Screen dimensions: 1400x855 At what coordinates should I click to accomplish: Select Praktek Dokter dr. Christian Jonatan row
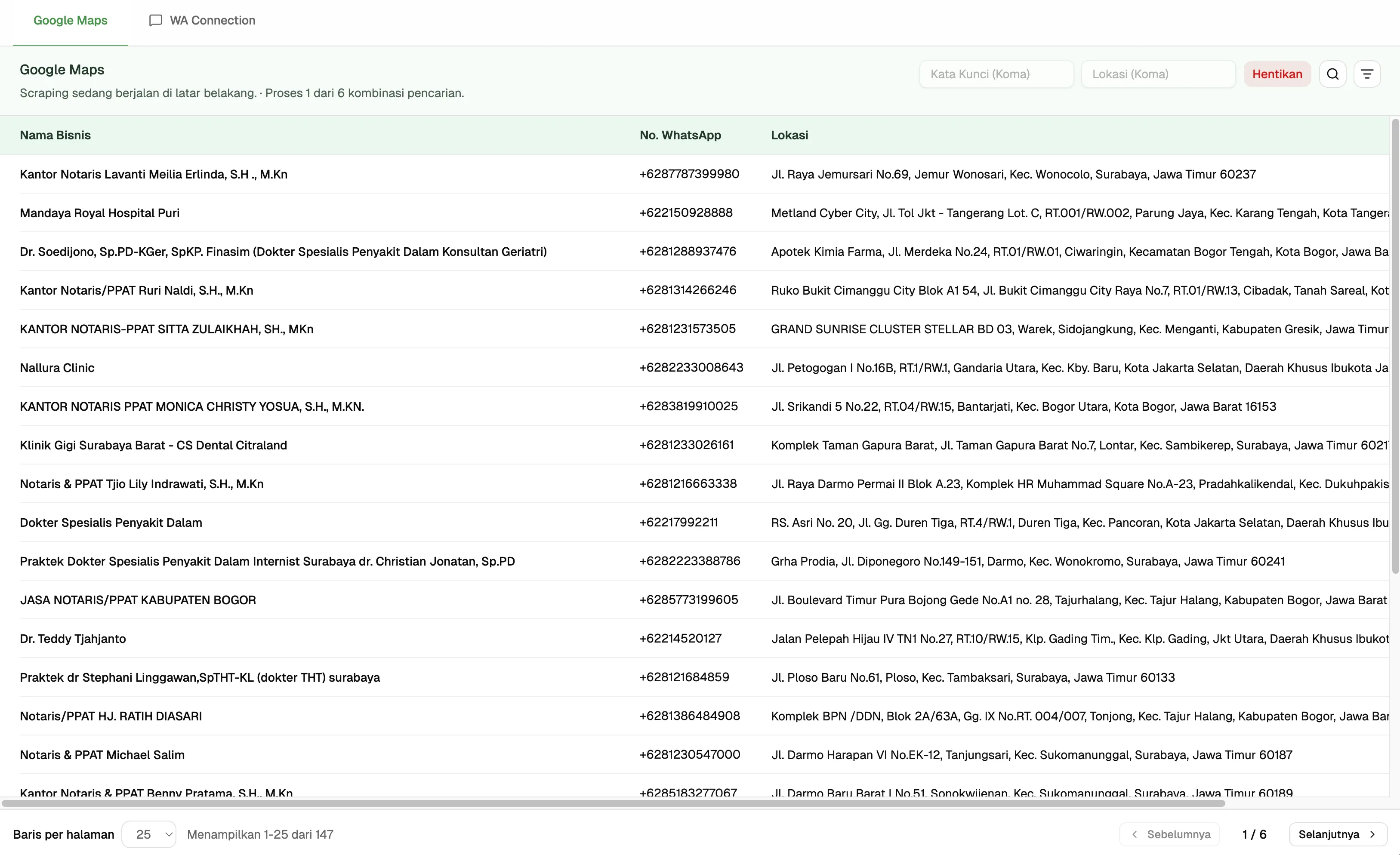694,561
